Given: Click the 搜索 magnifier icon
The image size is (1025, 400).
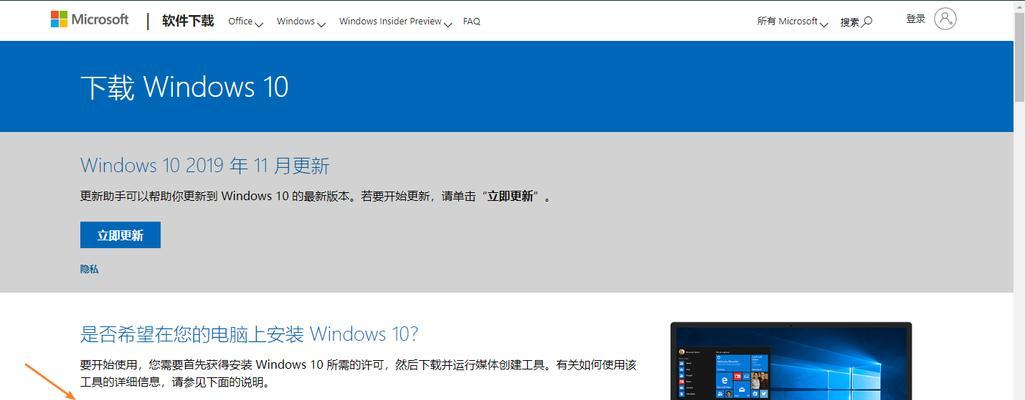Looking at the screenshot, I should [x=867, y=22].
